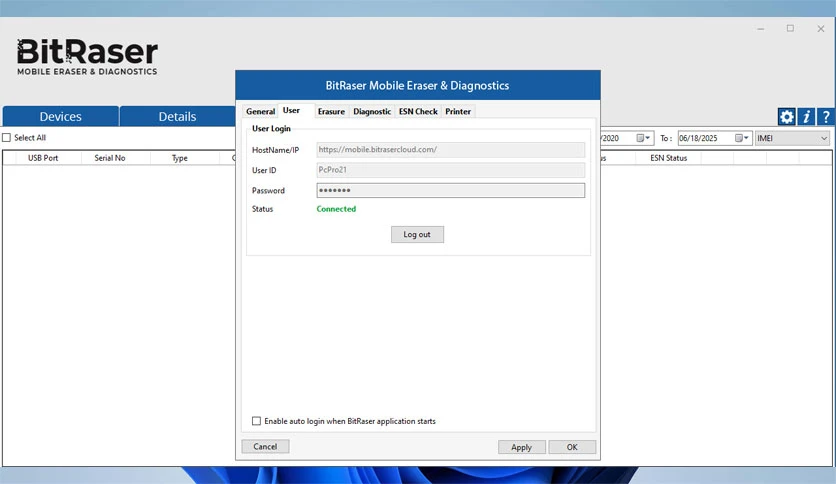Switch to the Devices tab
This screenshot has height=484, width=836.
click(x=61, y=116)
